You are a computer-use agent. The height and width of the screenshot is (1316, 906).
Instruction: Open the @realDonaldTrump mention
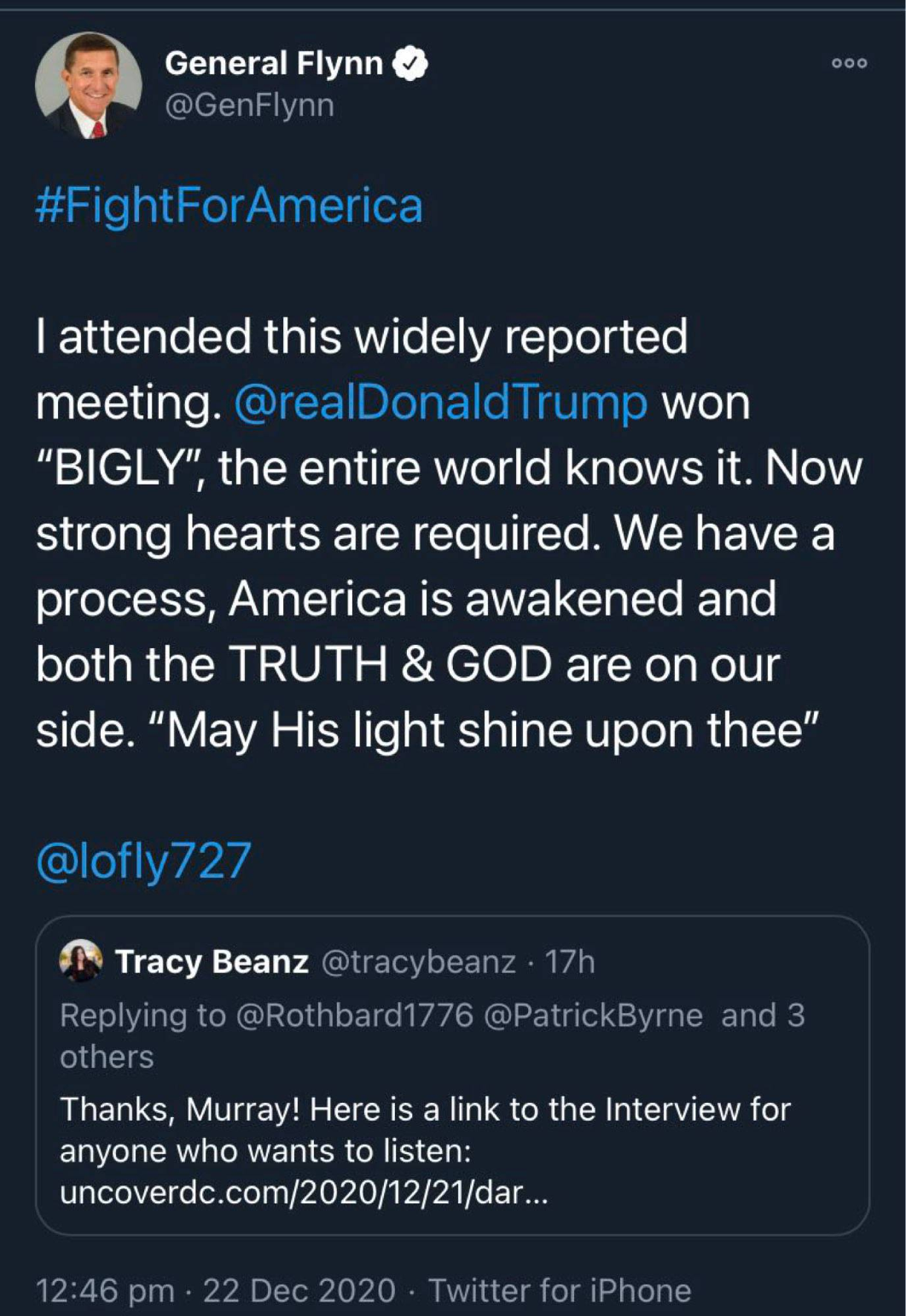[440, 402]
